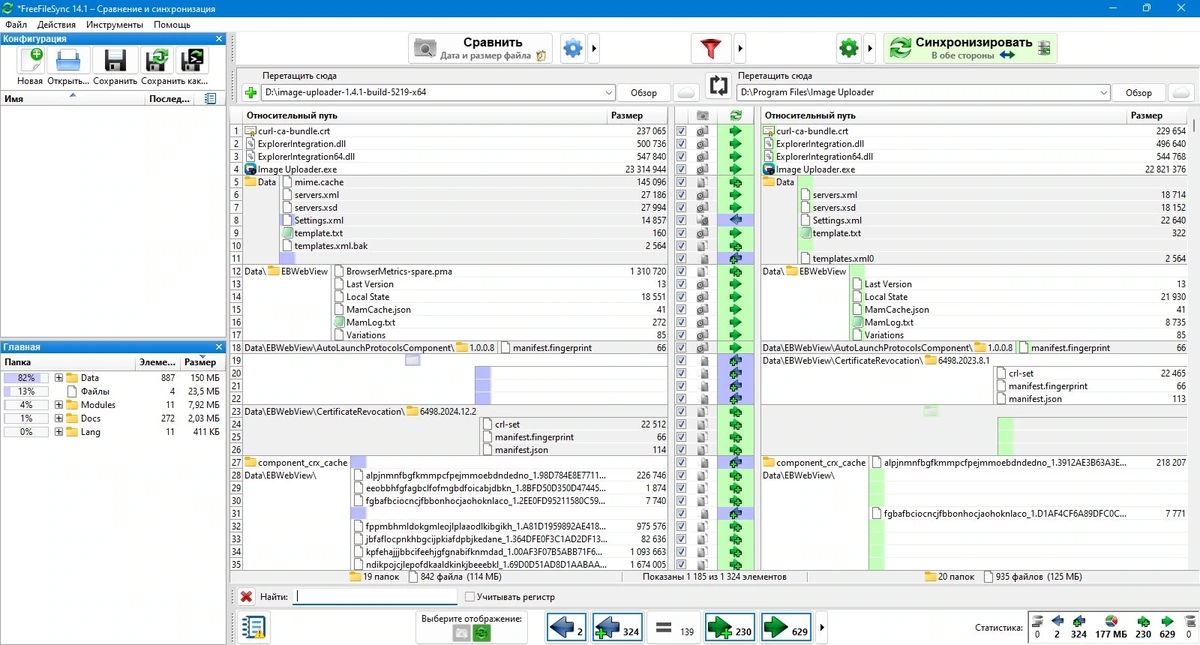Toggle checkbox for servers.xml row
Image resolution: width=1200 pixels, height=645 pixels.
click(x=681, y=195)
